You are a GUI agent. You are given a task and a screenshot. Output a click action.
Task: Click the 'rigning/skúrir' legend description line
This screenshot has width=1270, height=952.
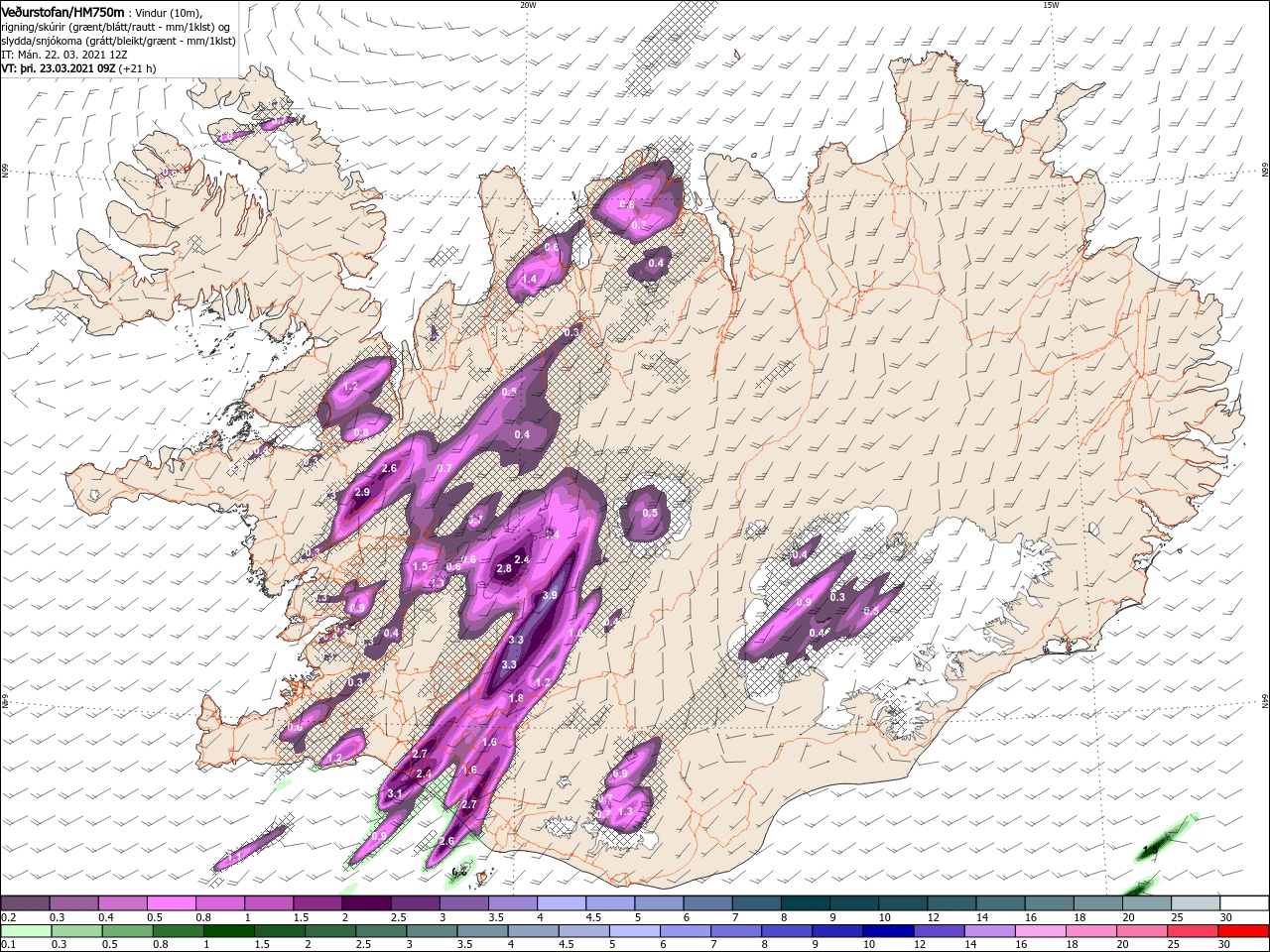[x=118, y=26]
